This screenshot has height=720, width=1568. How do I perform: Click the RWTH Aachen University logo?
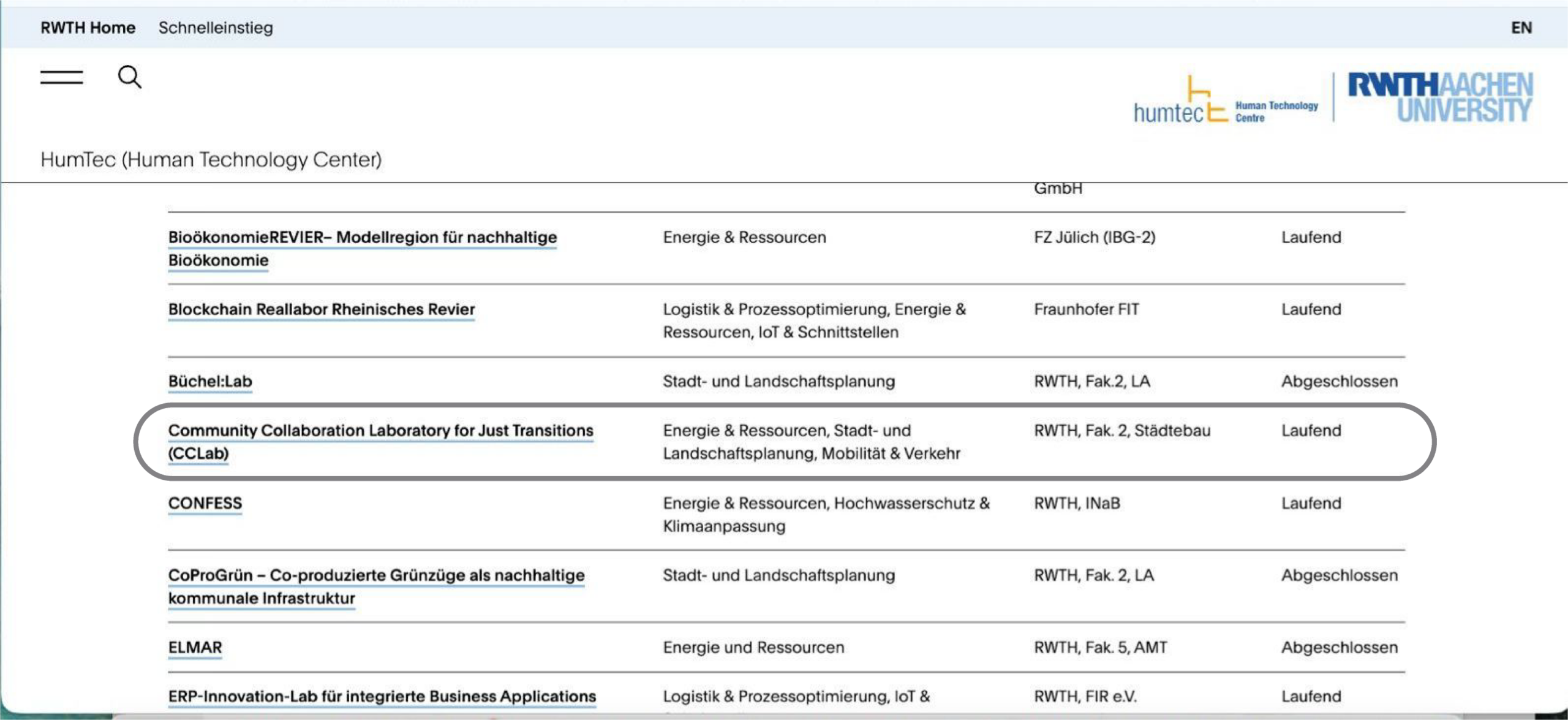pyautogui.click(x=1440, y=97)
